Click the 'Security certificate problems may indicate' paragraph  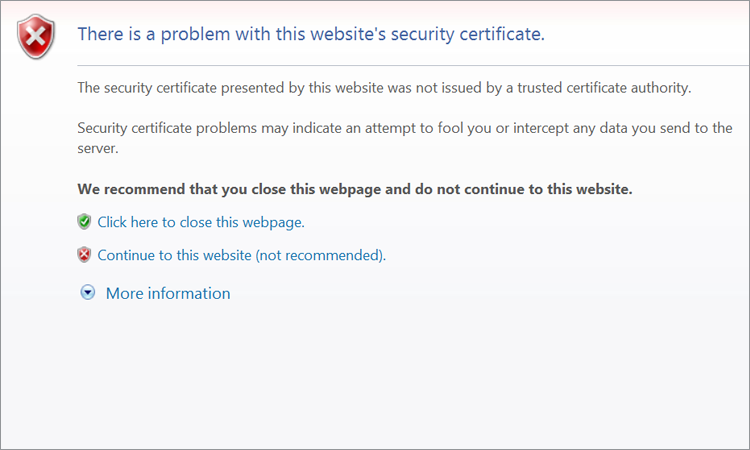pyautogui.click(x=405, y=138)
